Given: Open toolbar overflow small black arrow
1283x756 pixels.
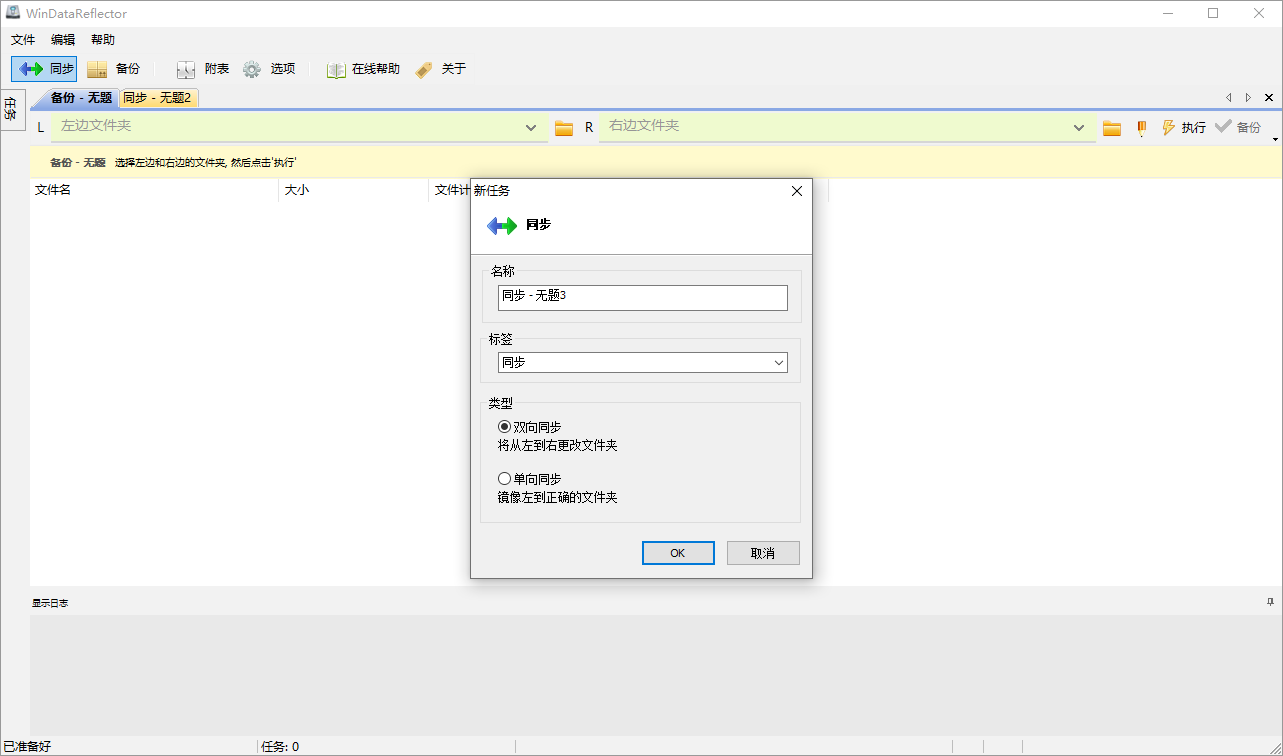Looking at the screenshot, I should (1275, 138).
